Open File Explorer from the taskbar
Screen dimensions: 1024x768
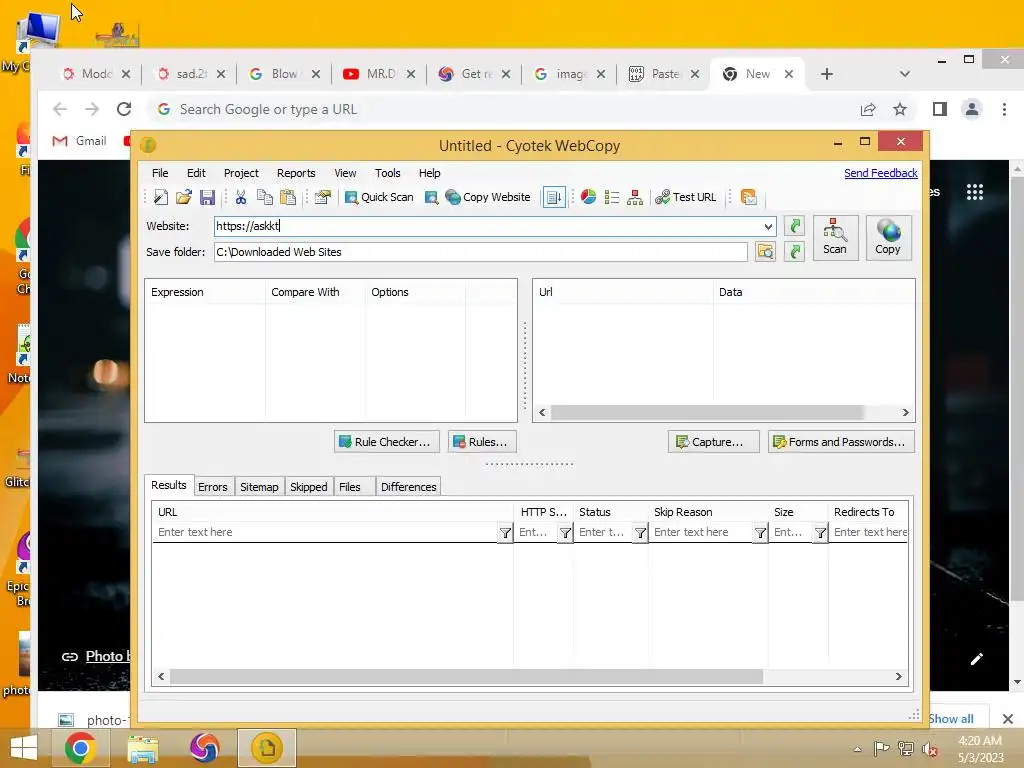coord(142,748)
